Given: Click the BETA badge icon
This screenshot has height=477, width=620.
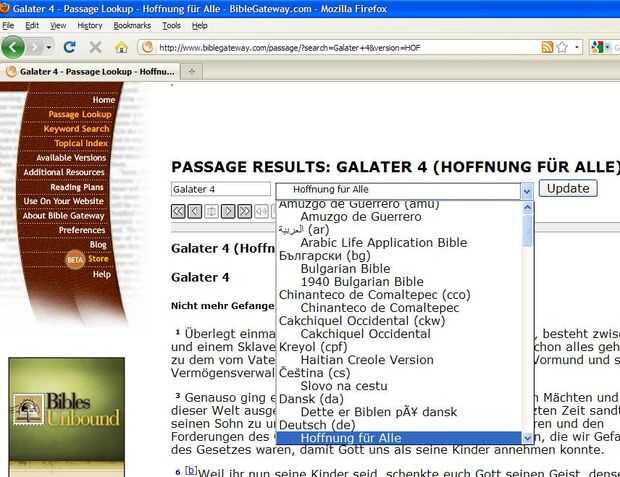Looking at the screenshot, I should pyautogui.click(x=75, y=260).
